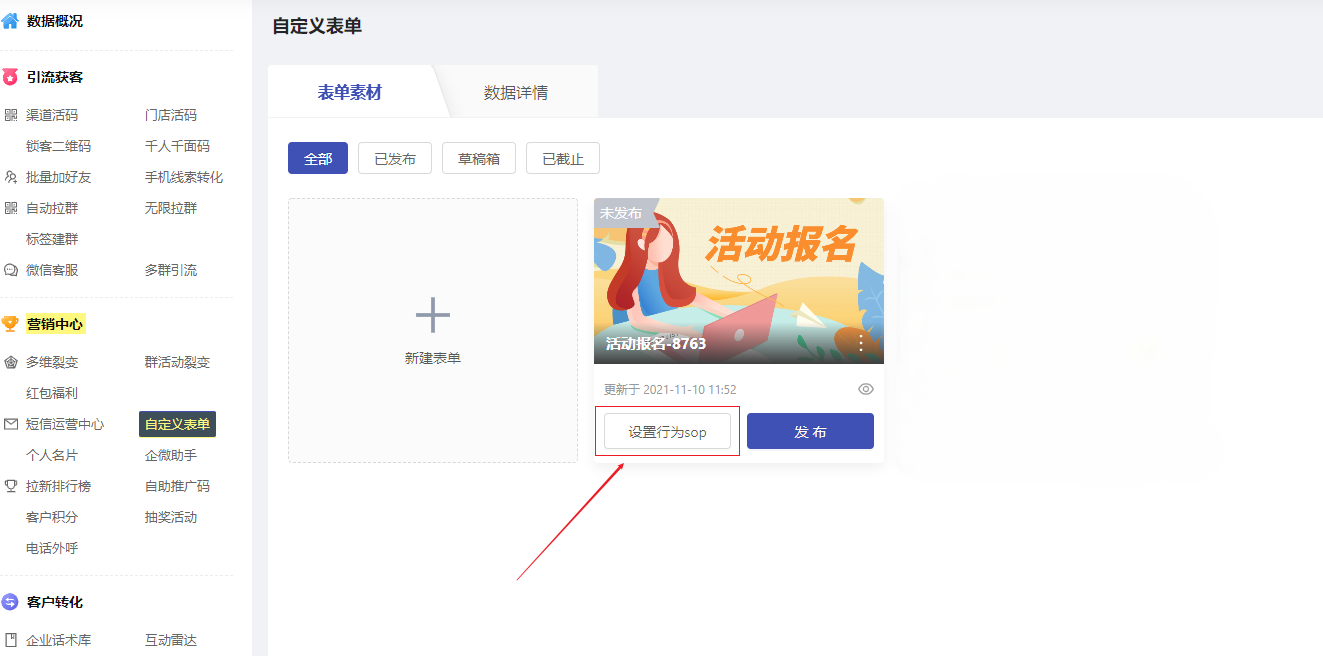Image resolution: width=1323 pixels, height=656 pixels.
Task: Select 自定义表单 in the sidebar
Action: click(x=177, y=424)
